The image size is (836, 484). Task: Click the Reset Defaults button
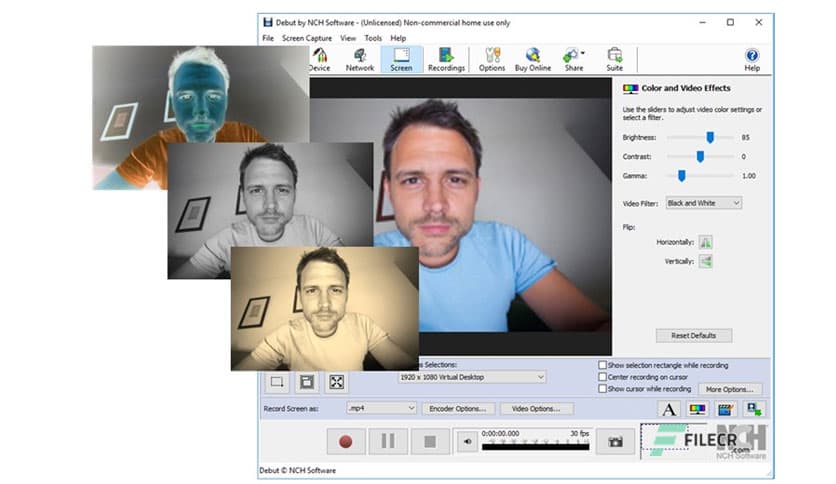point(694,335)
